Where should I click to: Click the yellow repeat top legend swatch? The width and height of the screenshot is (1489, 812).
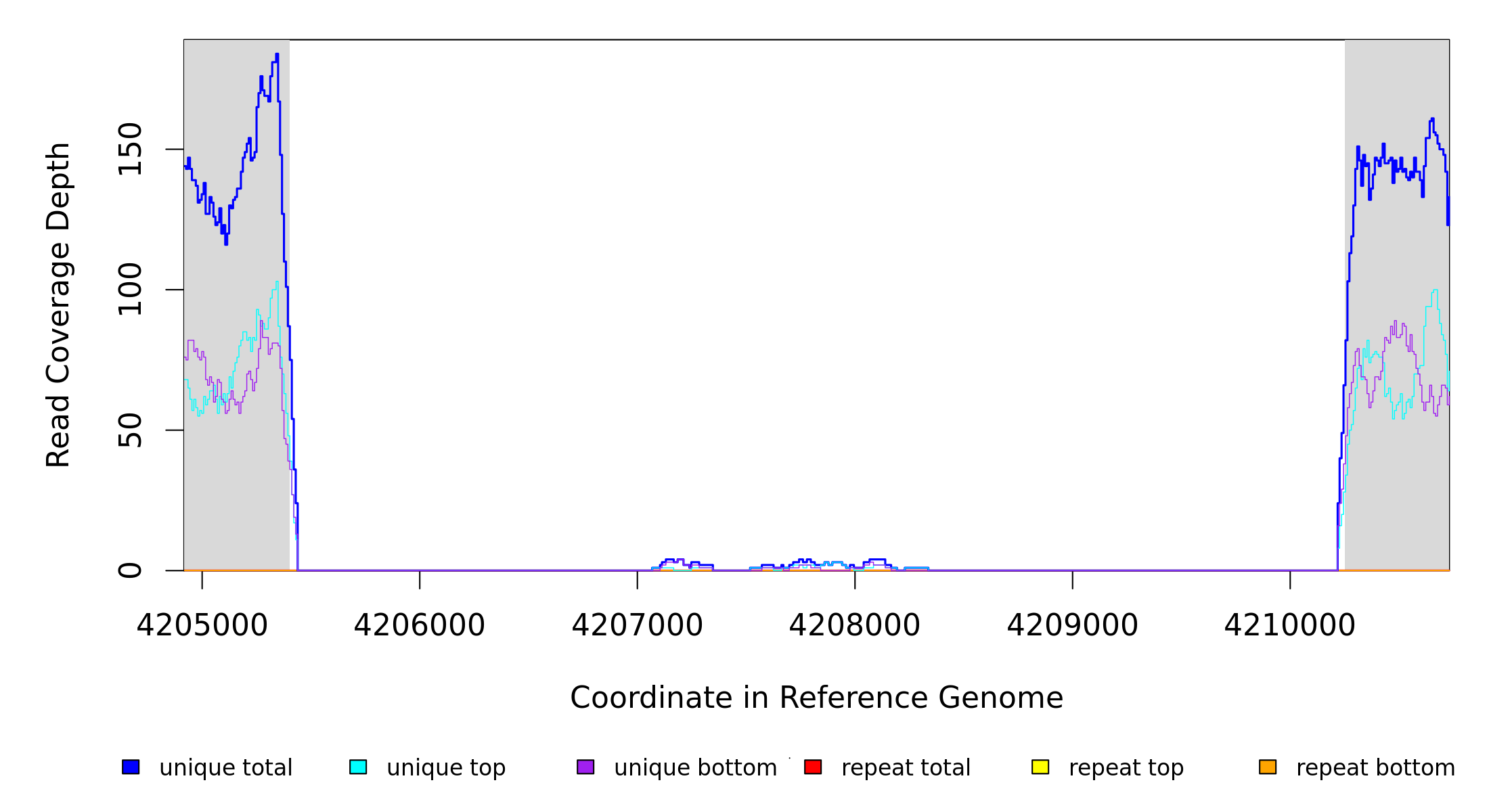tap(1040, 767)
